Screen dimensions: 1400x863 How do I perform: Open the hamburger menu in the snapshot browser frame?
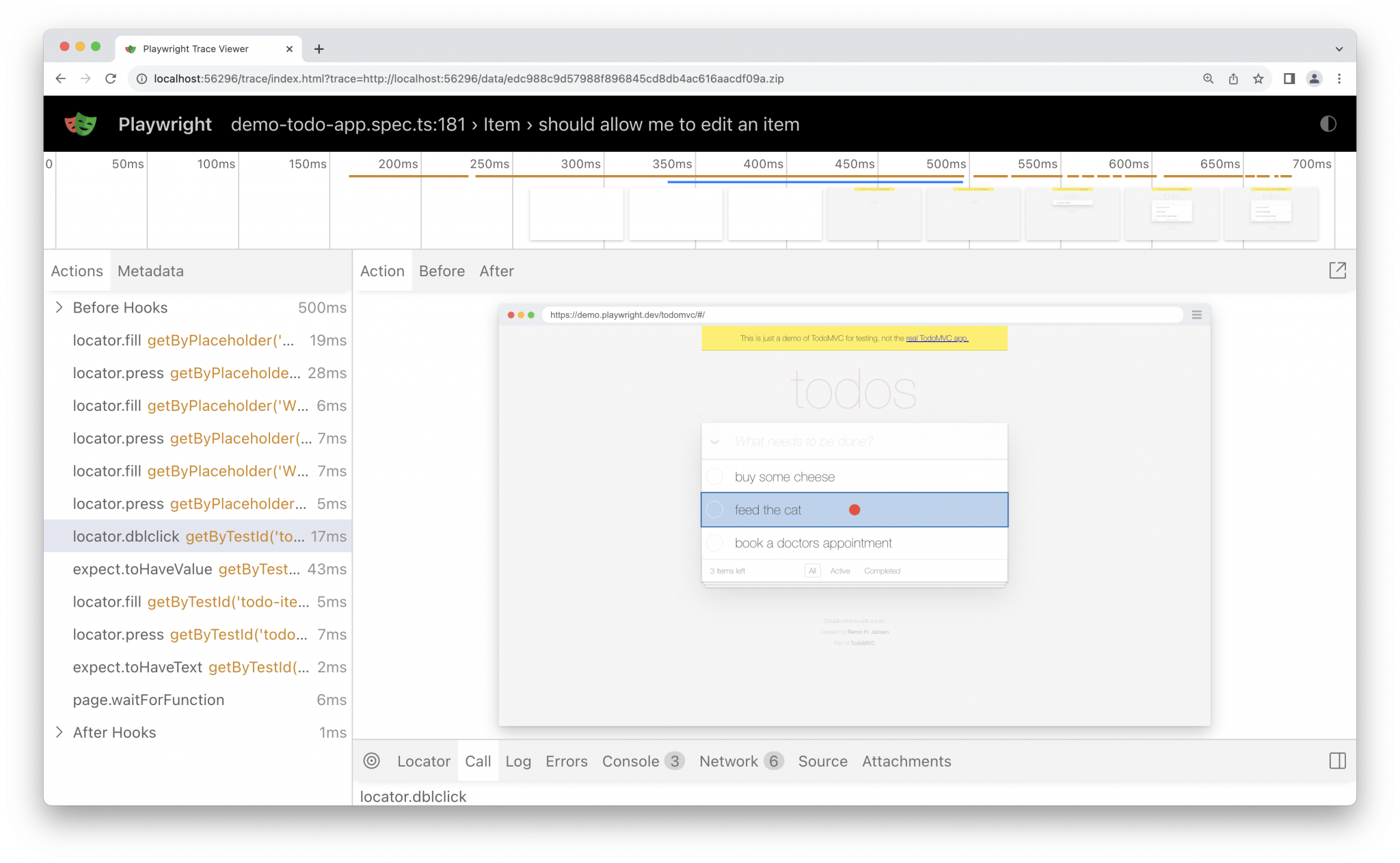click(x=1196, y=315)
